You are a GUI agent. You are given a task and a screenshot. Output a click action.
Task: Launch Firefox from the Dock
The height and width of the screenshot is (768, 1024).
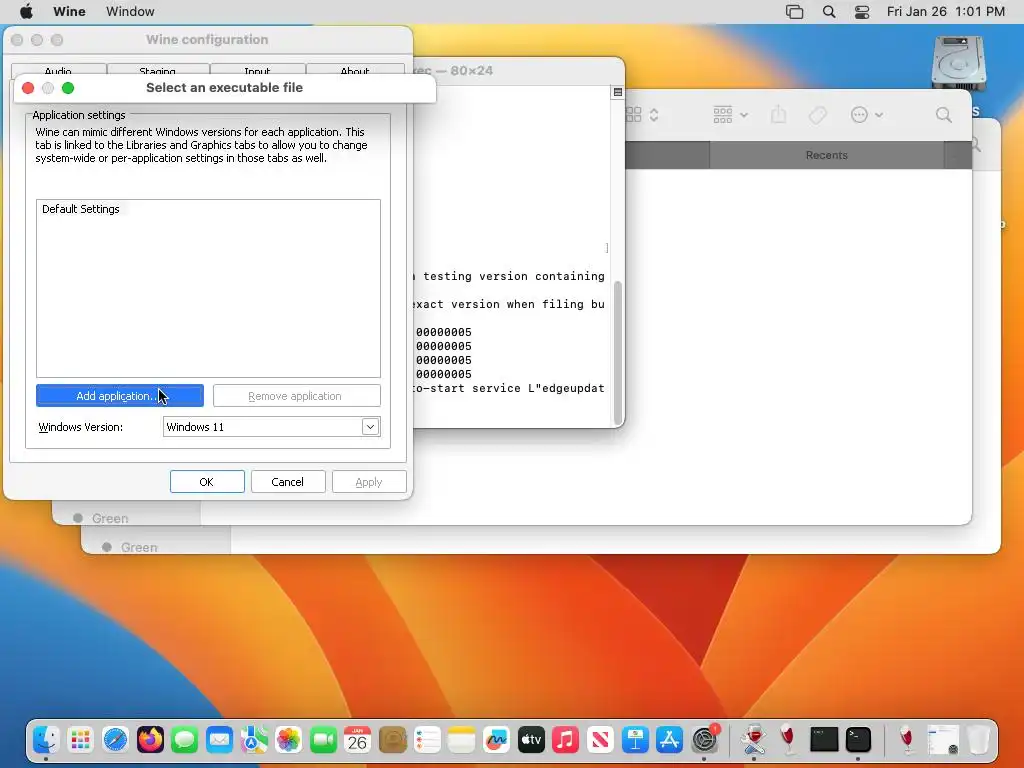[x=150, y=740]
